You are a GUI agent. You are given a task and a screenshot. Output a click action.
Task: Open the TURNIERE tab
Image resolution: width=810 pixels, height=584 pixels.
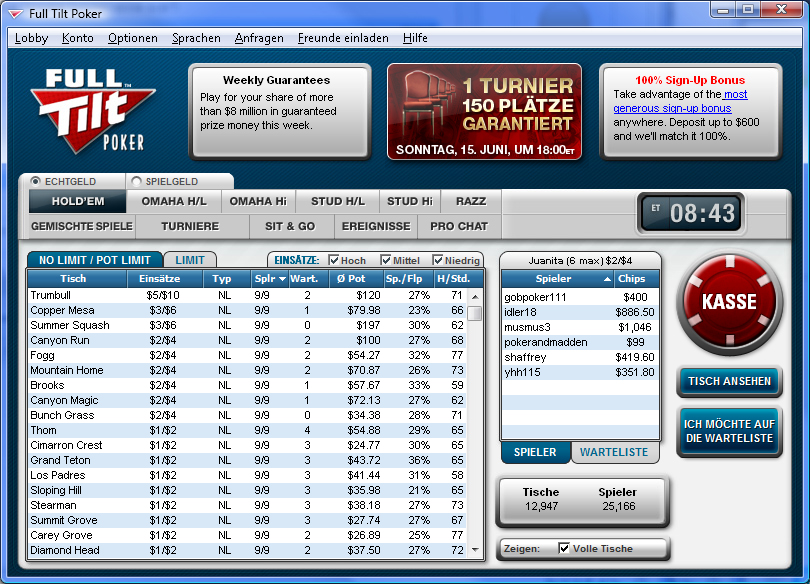190,226
